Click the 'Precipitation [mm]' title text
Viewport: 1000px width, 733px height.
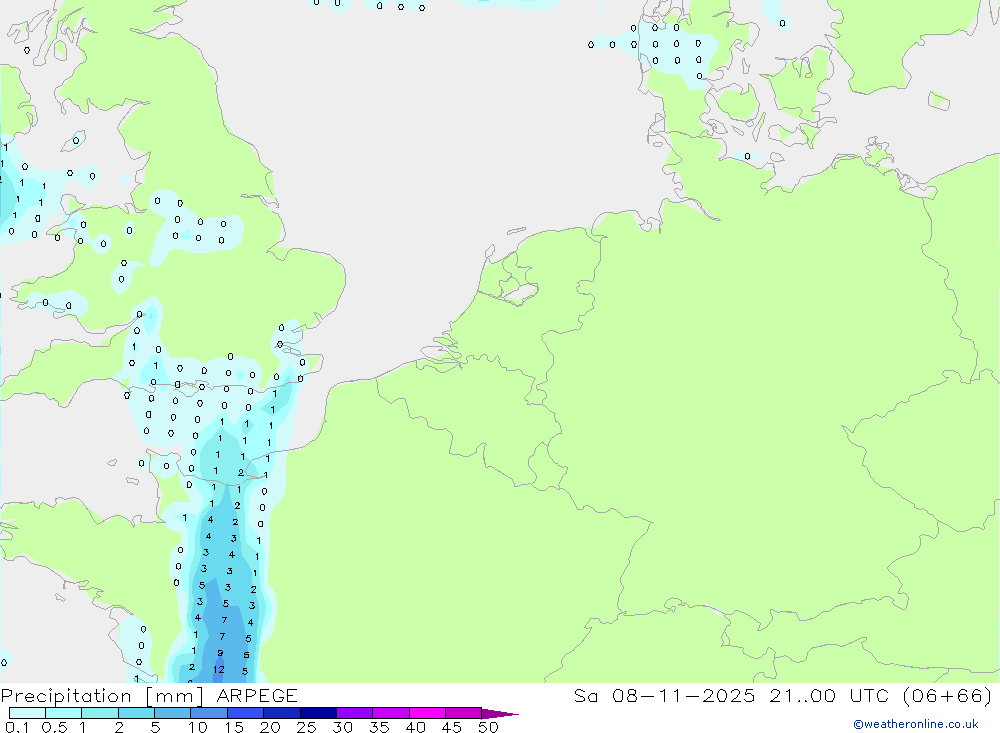(x=102, y=695)
